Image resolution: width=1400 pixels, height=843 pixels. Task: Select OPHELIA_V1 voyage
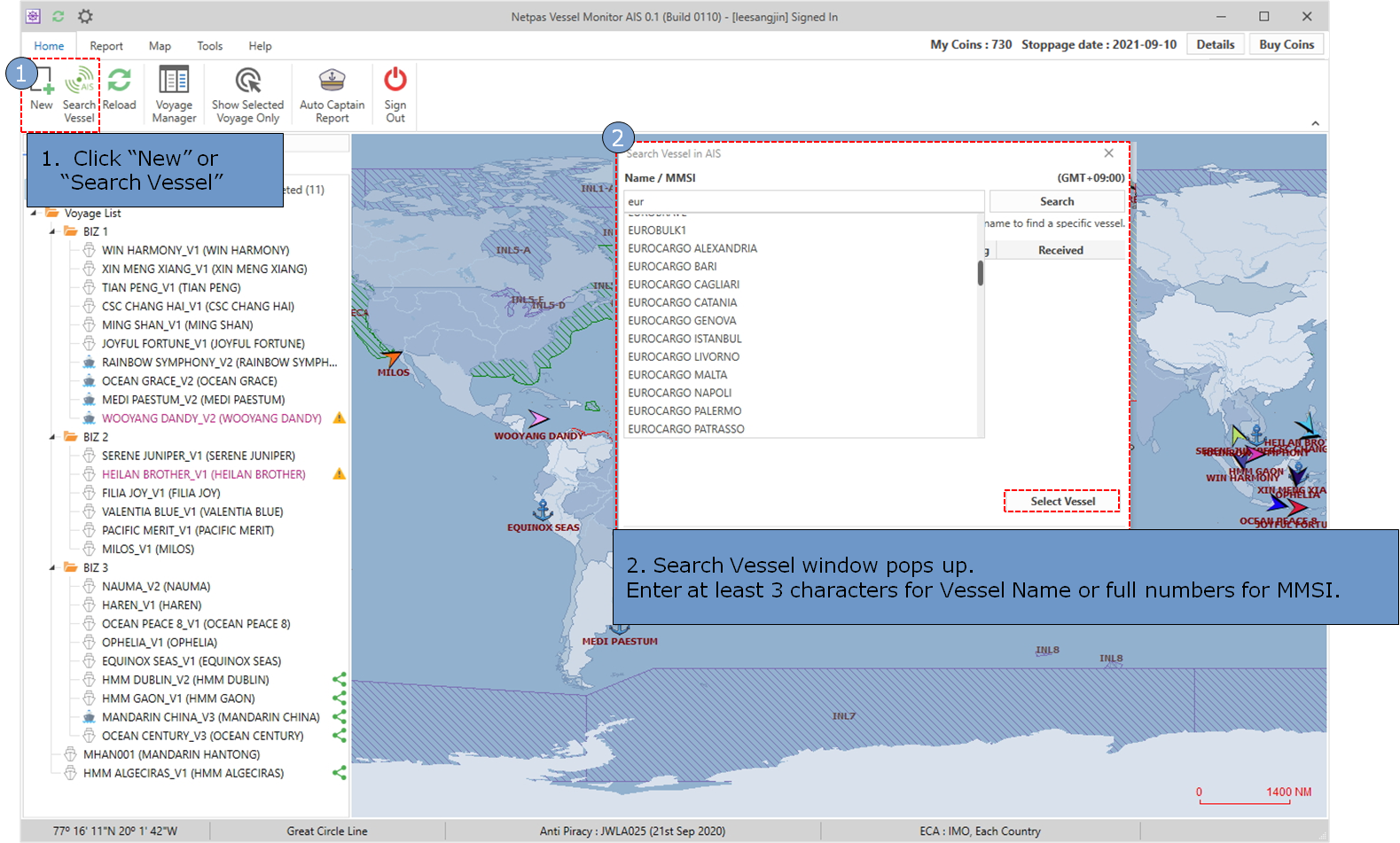click(x=160, y=642)
